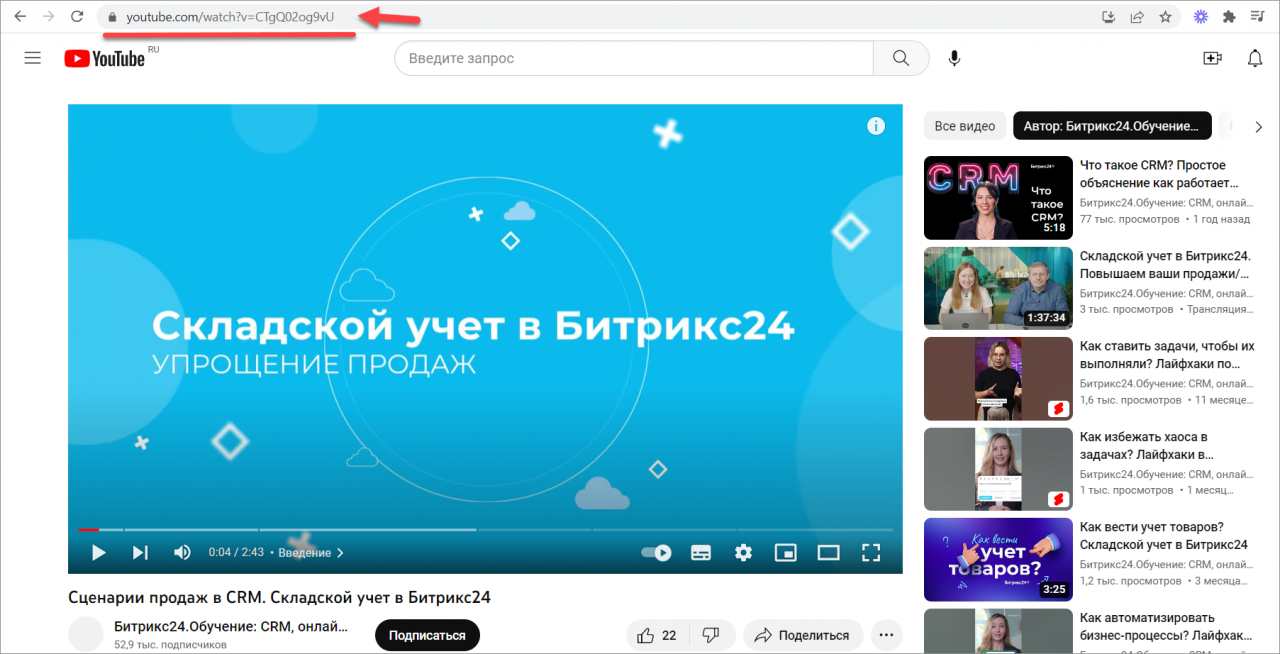The width and height of the screenshot is (1280, 654).
Task: Click the install app icon in the address bar
Action: click(1108, 17)
